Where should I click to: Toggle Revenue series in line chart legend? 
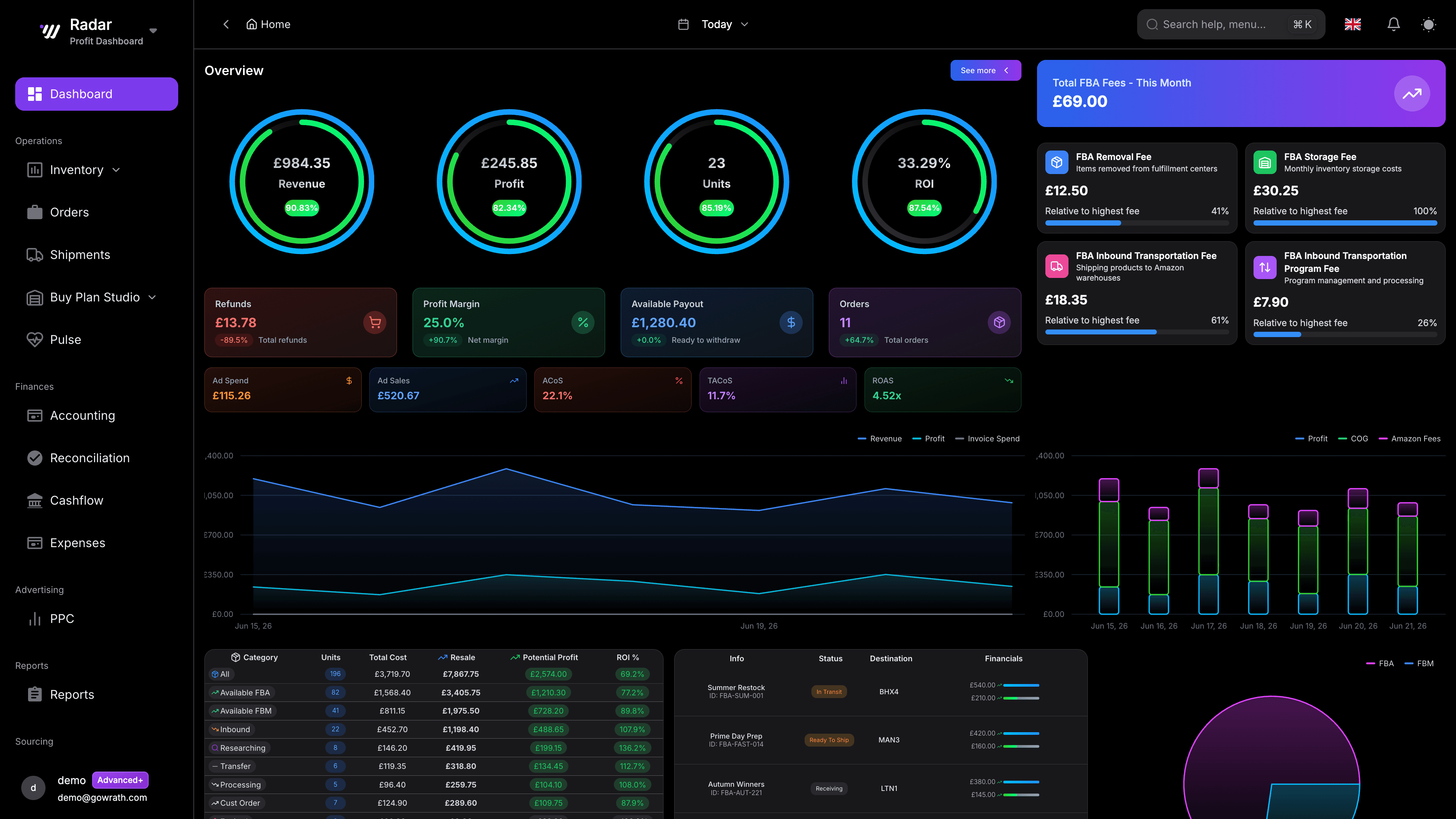tap(880, 439)
